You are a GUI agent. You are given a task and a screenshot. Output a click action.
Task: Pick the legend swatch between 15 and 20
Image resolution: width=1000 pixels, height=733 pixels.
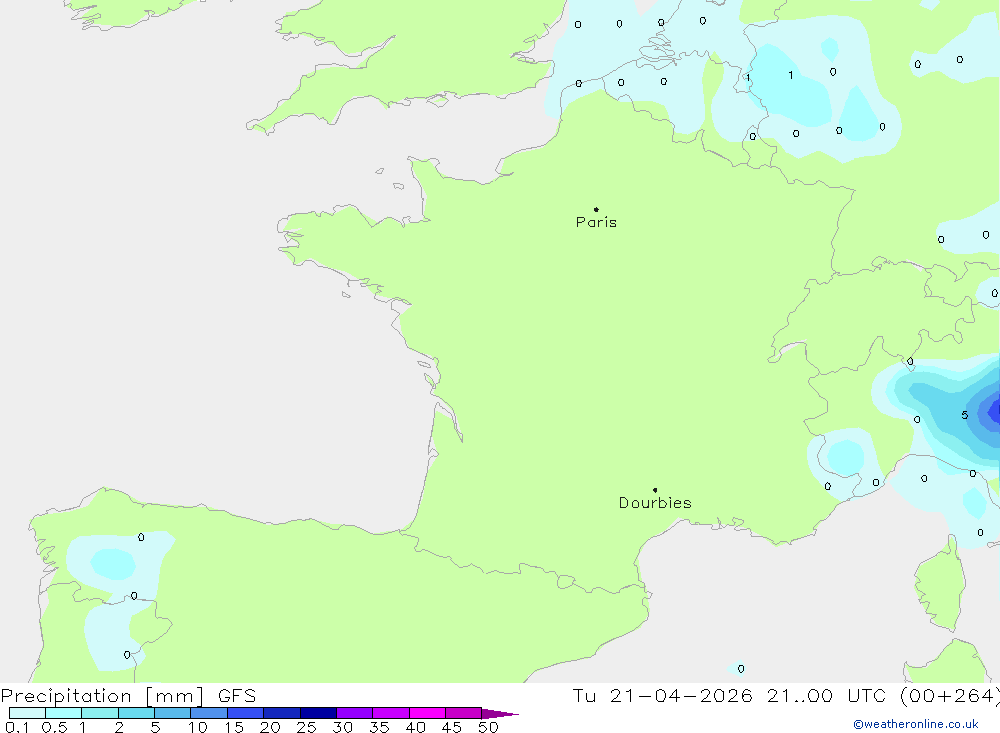pyautogui.click(x=246, y=713)
